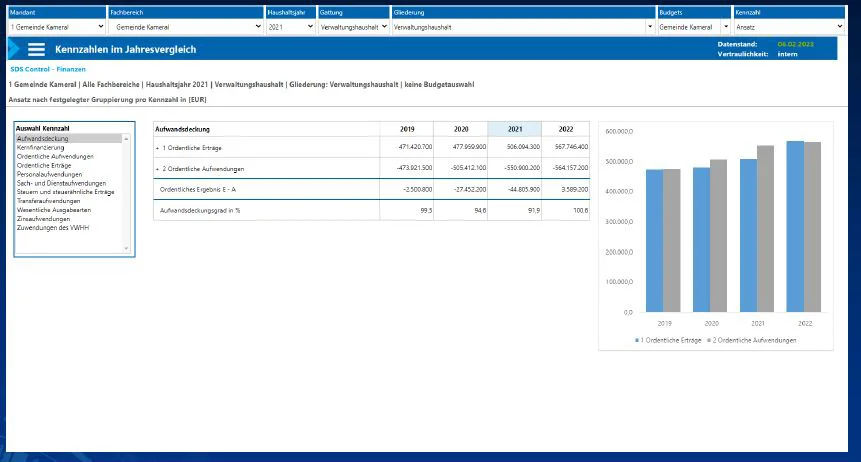This screenshot has height=462, width=861.
Task: Click the 2022 column header
Action: tap(566, 129)
